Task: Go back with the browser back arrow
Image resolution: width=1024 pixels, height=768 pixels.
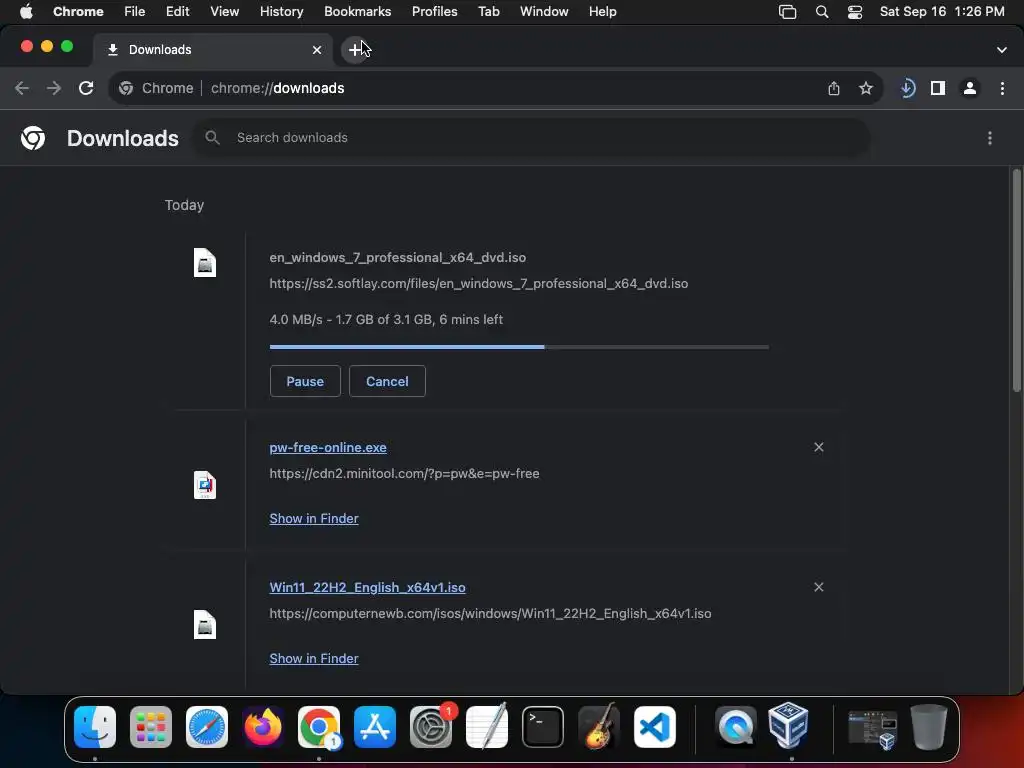Action: (22, 88)
